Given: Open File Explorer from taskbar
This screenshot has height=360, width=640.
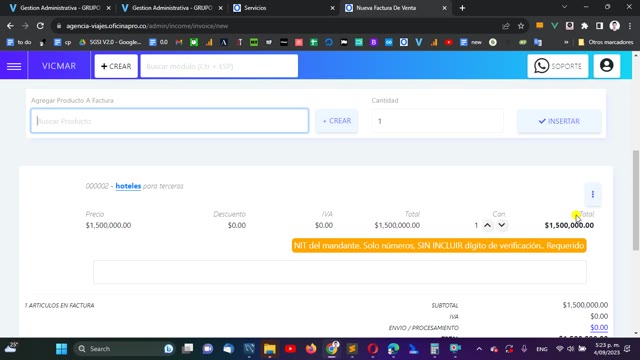Looking at the screenshot, I should point(270,349).
